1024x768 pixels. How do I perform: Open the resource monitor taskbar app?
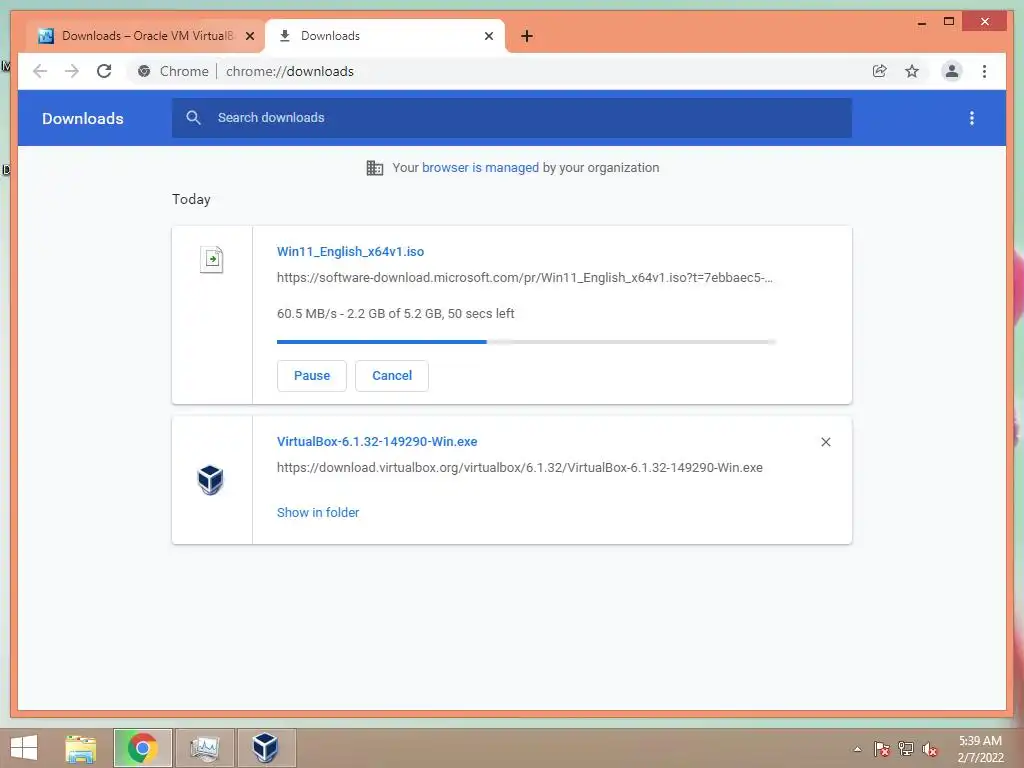204,748
